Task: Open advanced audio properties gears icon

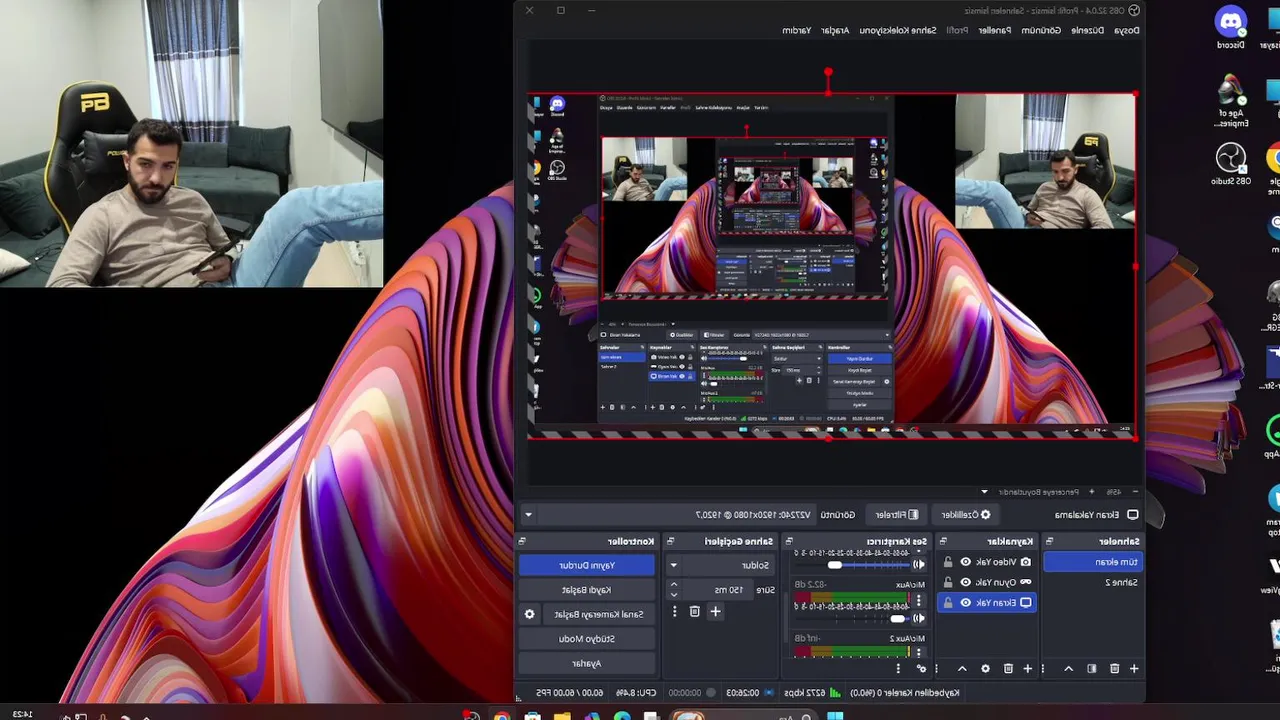Action: click(921, 668)
